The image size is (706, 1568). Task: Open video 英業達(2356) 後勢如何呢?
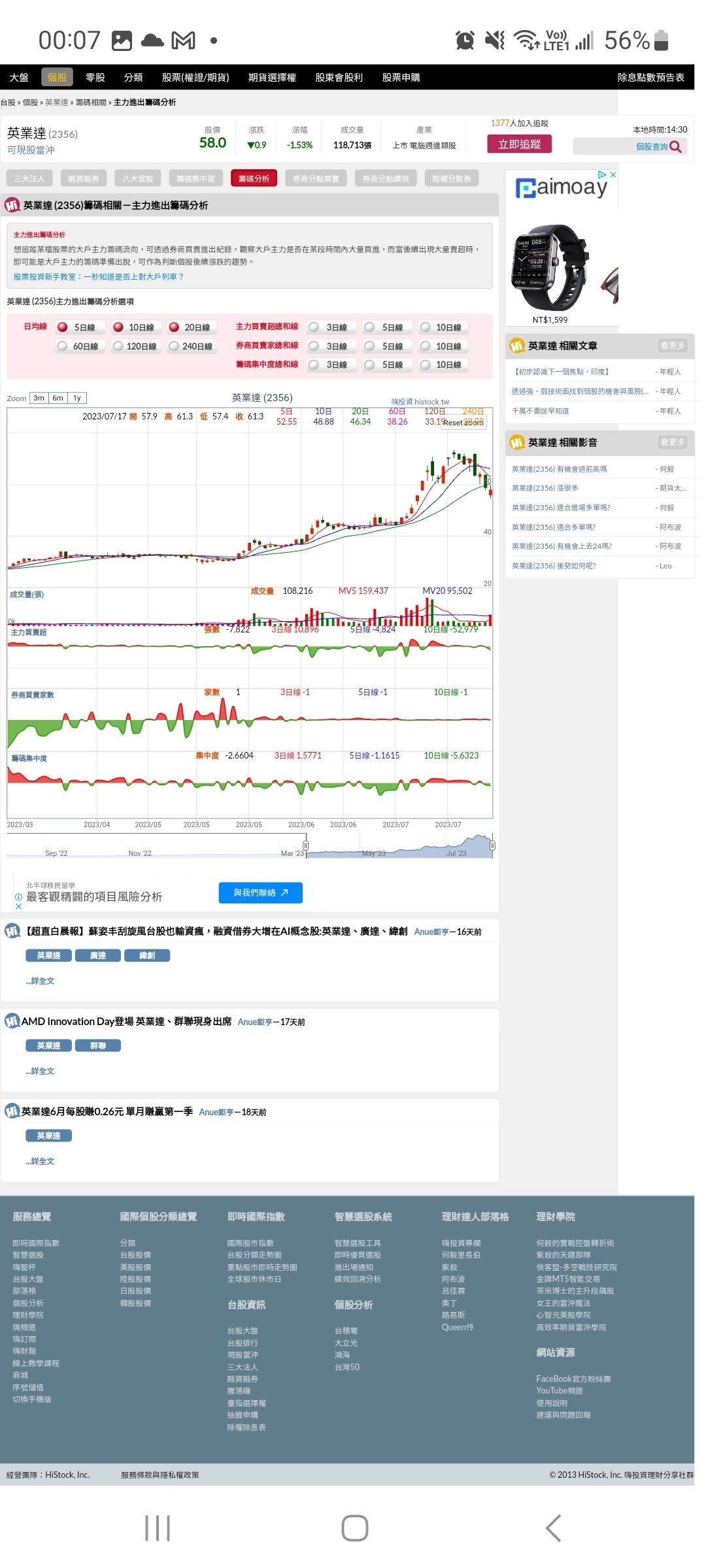pos(554,566)
